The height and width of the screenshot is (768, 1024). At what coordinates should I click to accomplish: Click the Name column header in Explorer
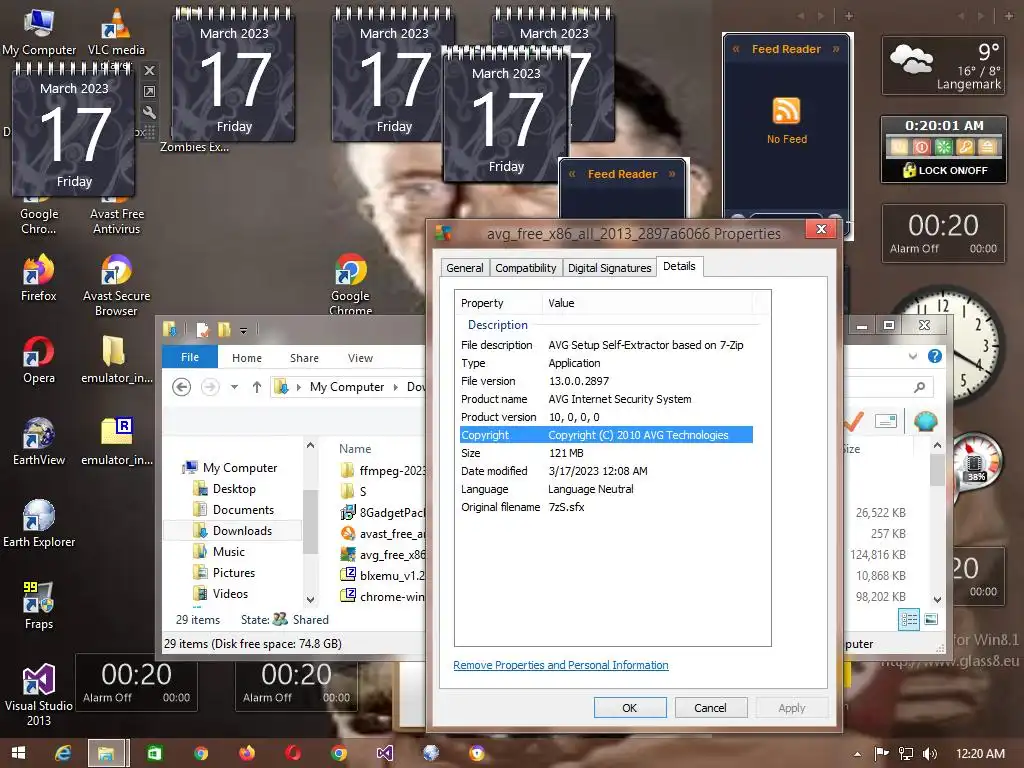tap(355, 449)
